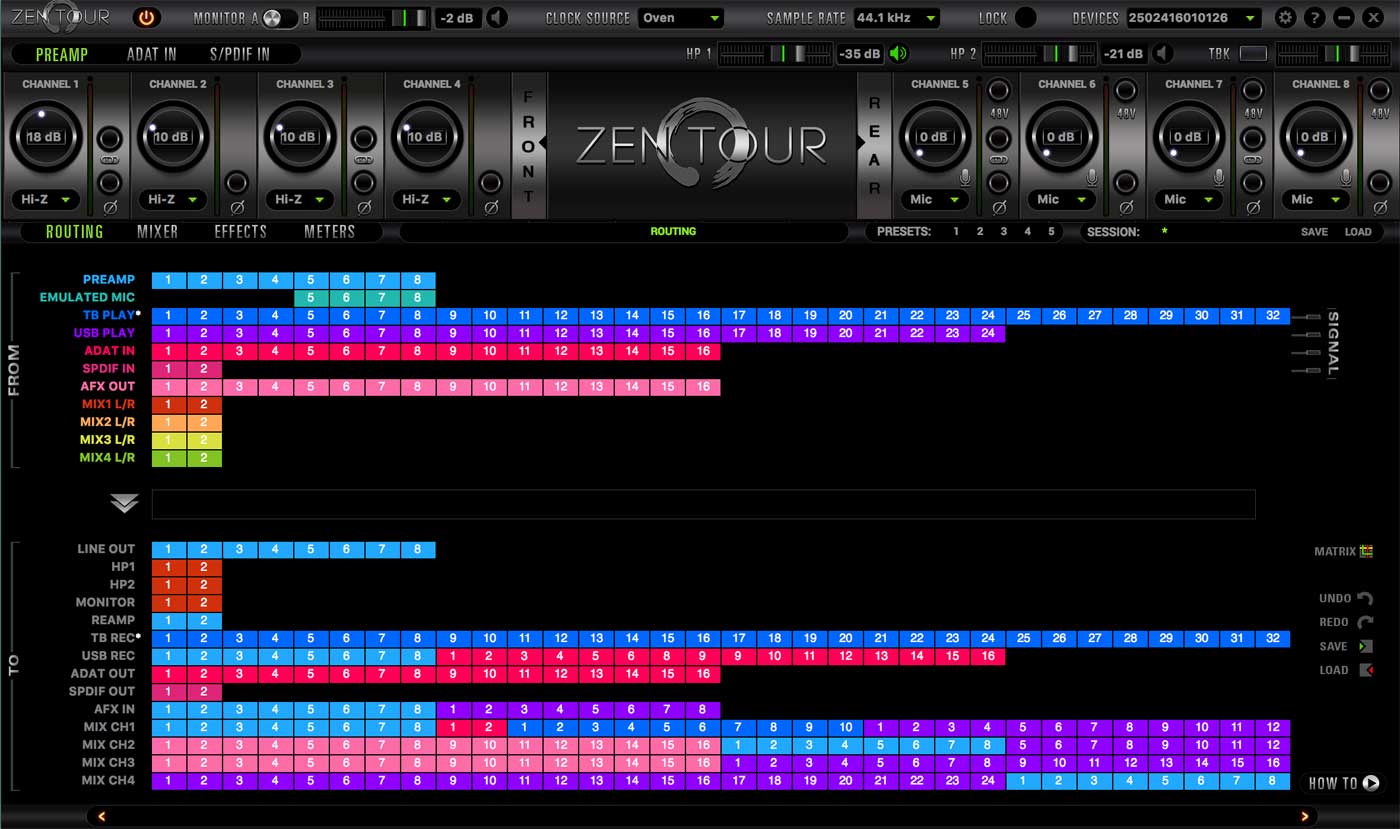1400x829 pixels.
Task: Click the empty routing info field
Action: 703,504
